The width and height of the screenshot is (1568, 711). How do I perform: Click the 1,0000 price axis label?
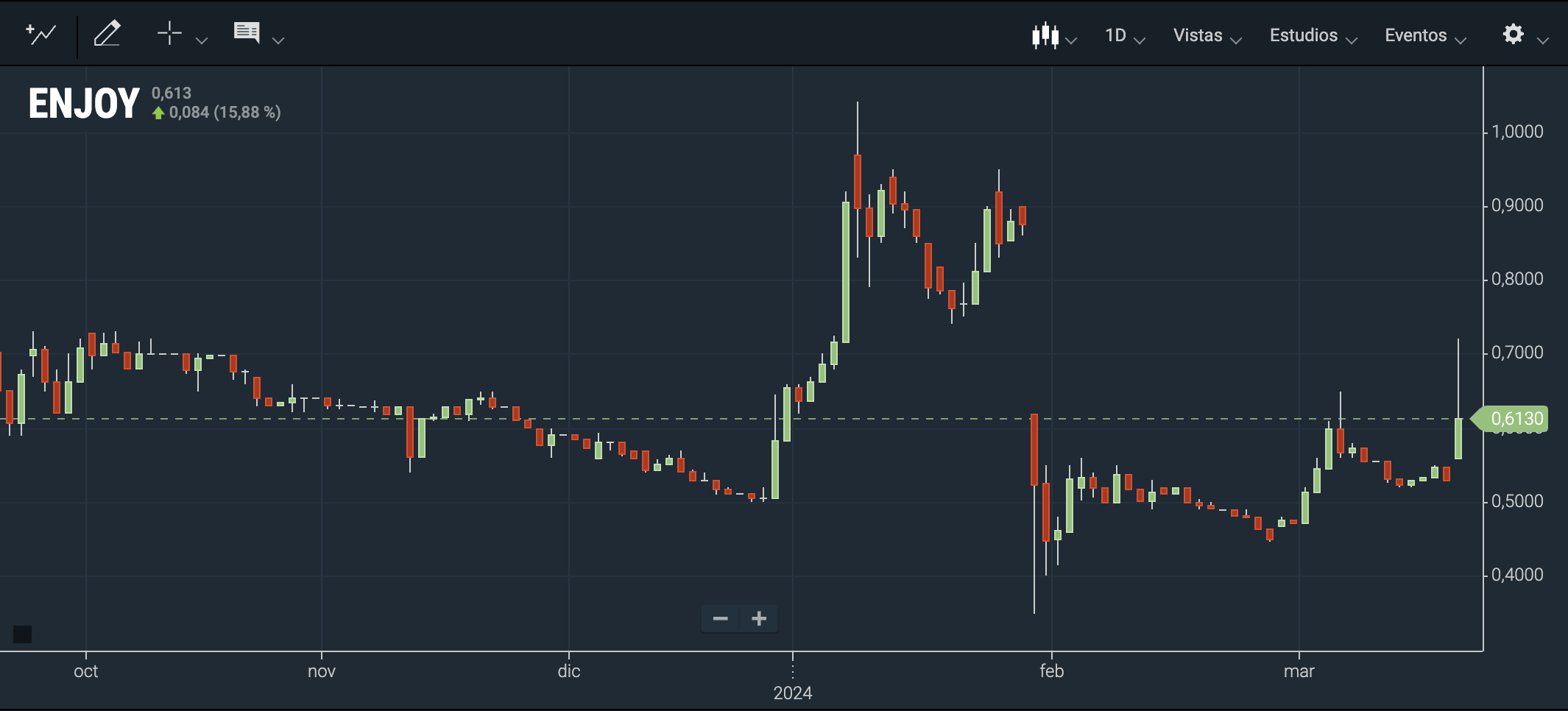(x=1517, y=132)
